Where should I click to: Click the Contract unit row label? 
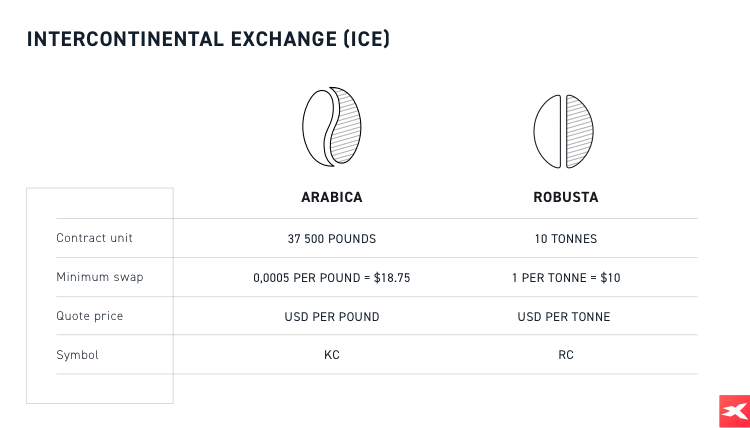(x=94, y=238)
